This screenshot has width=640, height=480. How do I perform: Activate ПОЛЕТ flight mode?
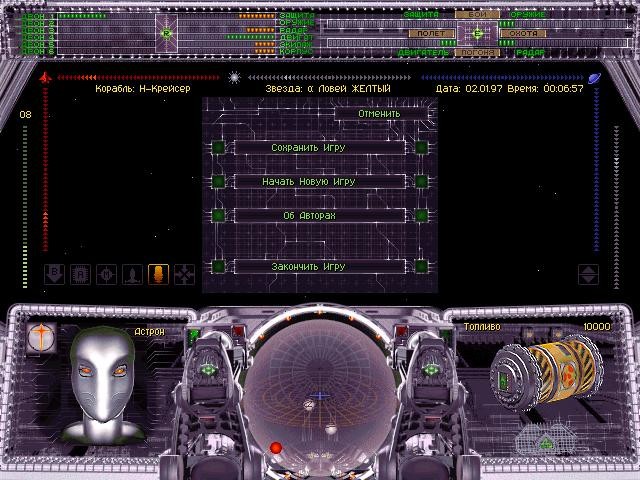point(431,33)
